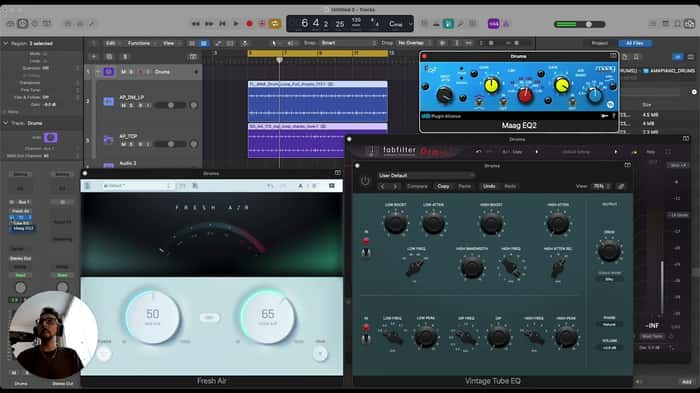Image resolution: width=700 pixels, height=393 pixels.
Task: Mute the AP_DM_LP track
Action: (x=124, y=105)
